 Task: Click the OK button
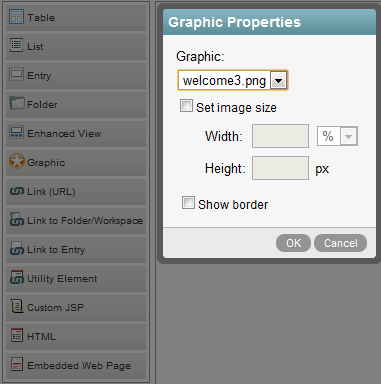[x=293, y=243]
